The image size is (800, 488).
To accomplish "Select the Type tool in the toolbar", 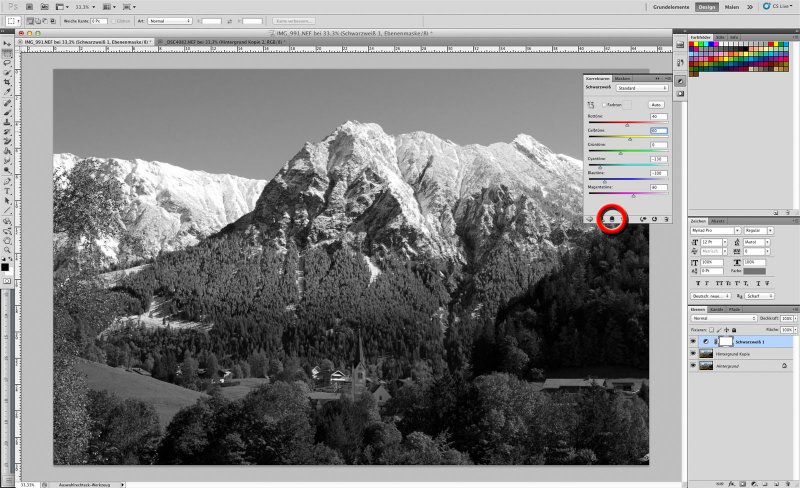I will (x=7, y=190).
